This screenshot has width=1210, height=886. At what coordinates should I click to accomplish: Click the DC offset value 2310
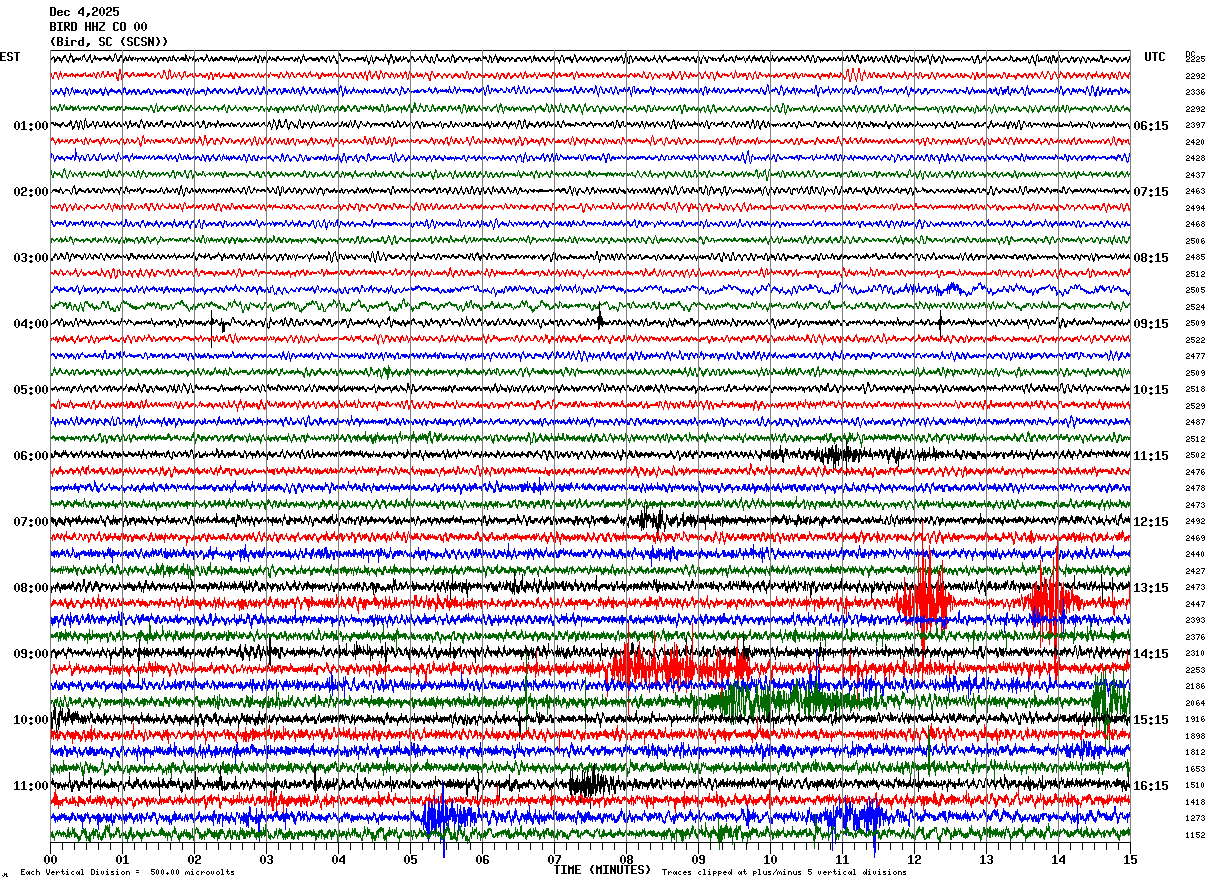1195,654
